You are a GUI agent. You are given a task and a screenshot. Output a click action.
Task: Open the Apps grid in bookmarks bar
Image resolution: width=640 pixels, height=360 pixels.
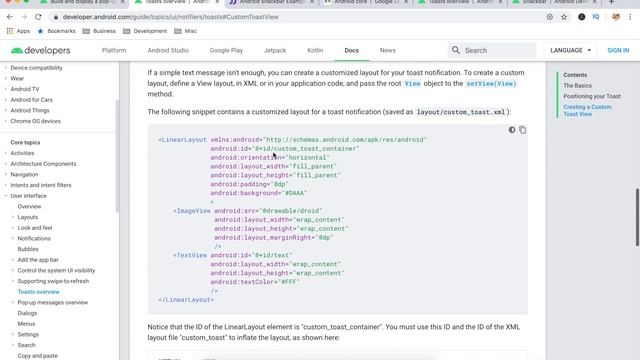point(18,31)
